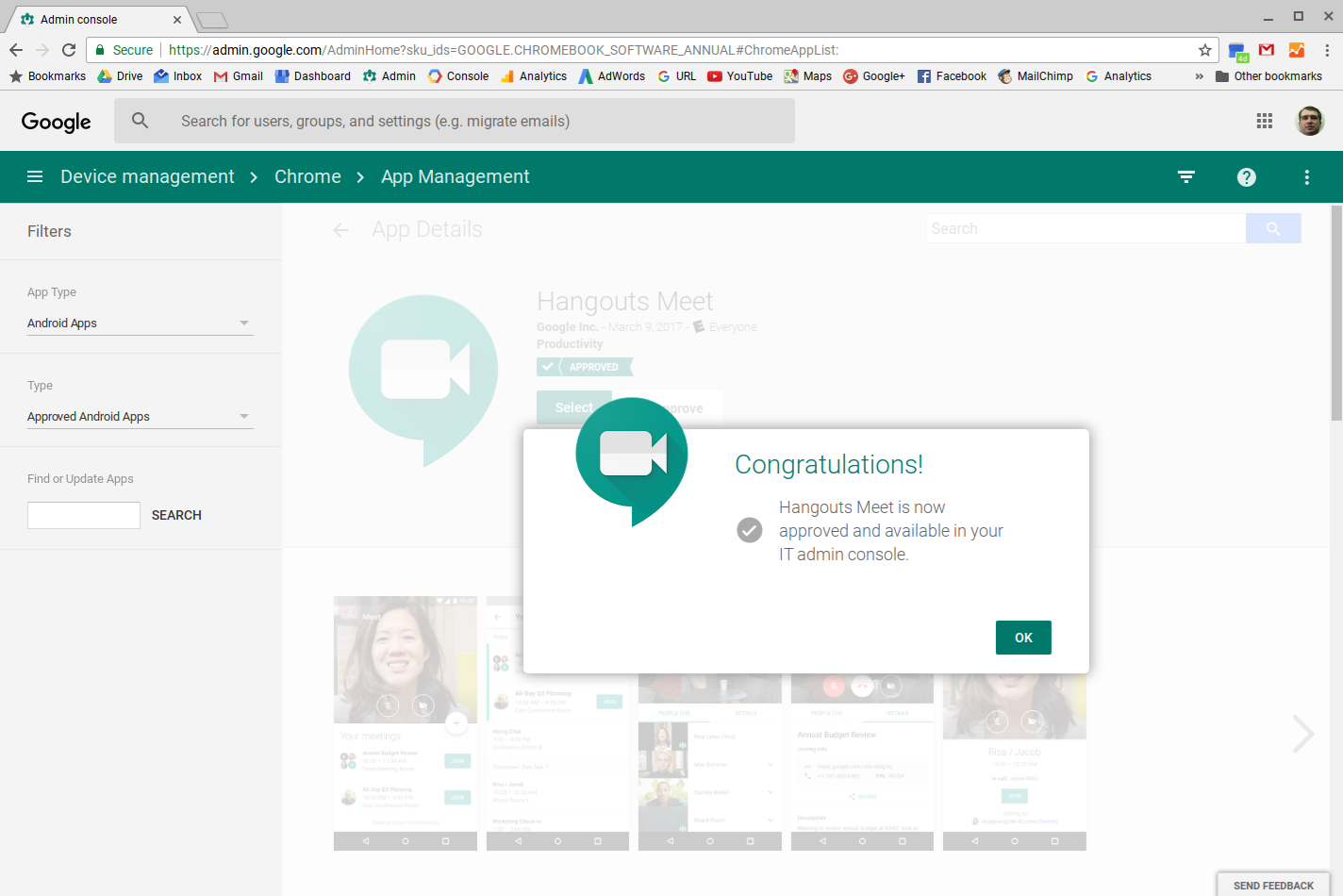The height and width of the screenshot is (896, 1343).
Task: Click the Gmail extension icon in browser toolbar
Action: [x=1267, y=50]
